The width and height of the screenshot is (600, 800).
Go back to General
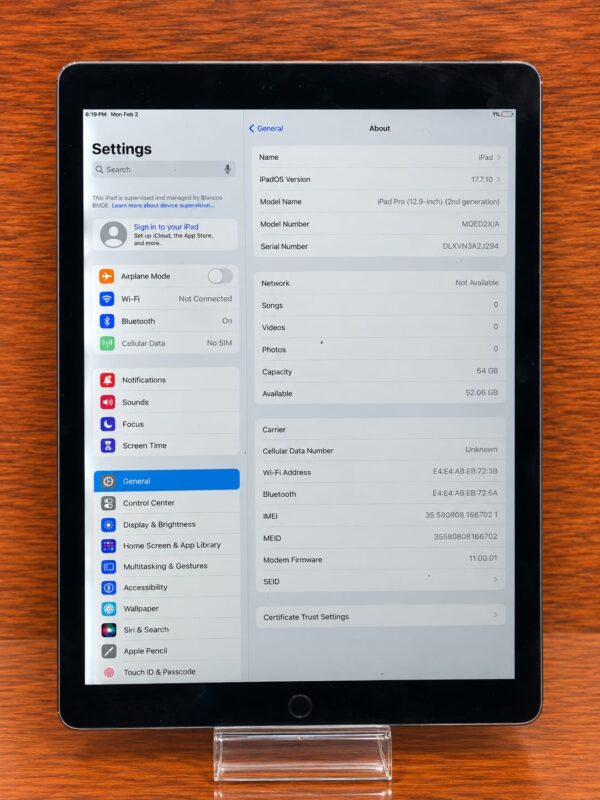pyautogui.click(x=266, y=129)
